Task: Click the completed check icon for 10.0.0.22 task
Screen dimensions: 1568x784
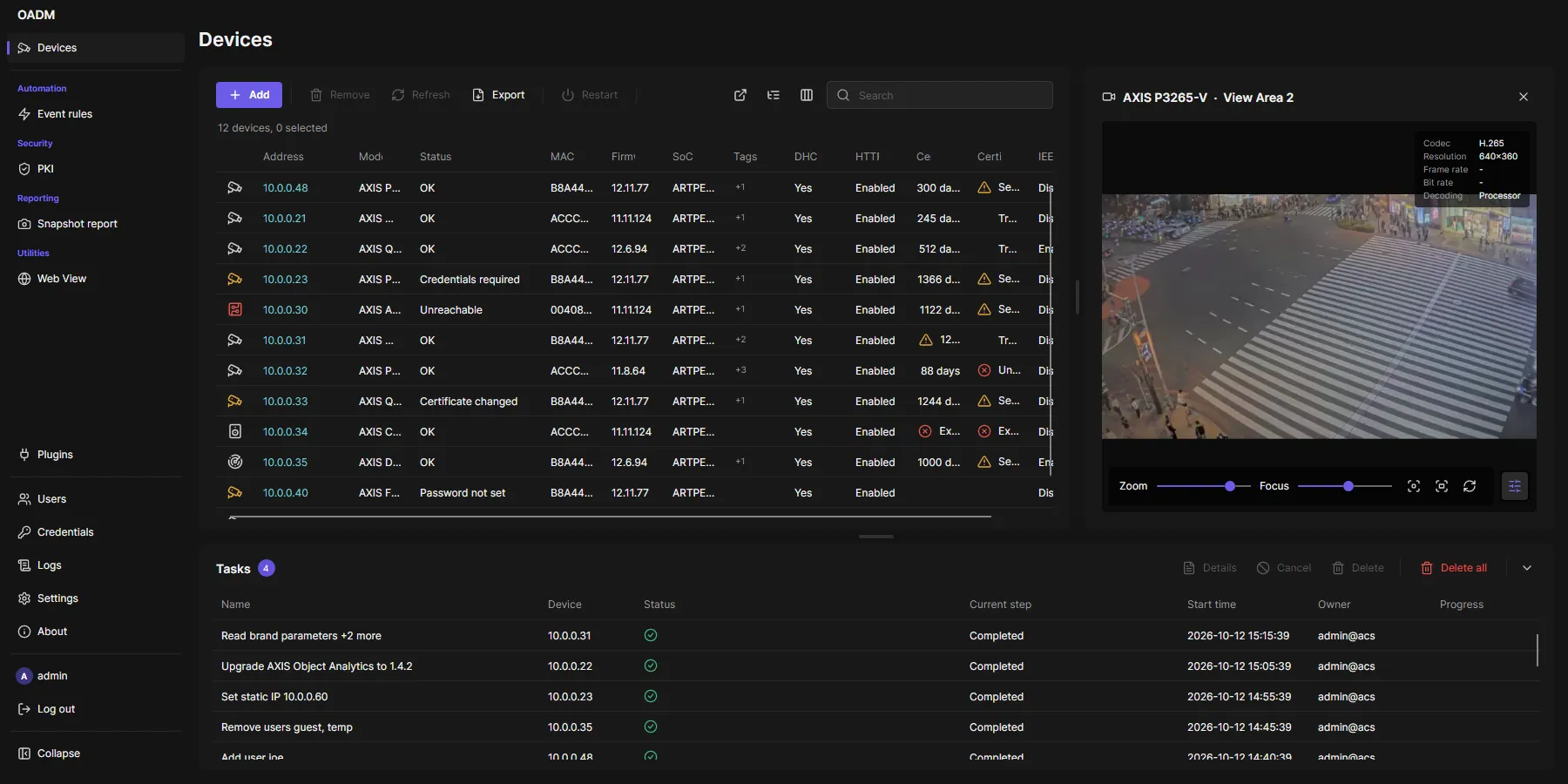Action: 651,666
